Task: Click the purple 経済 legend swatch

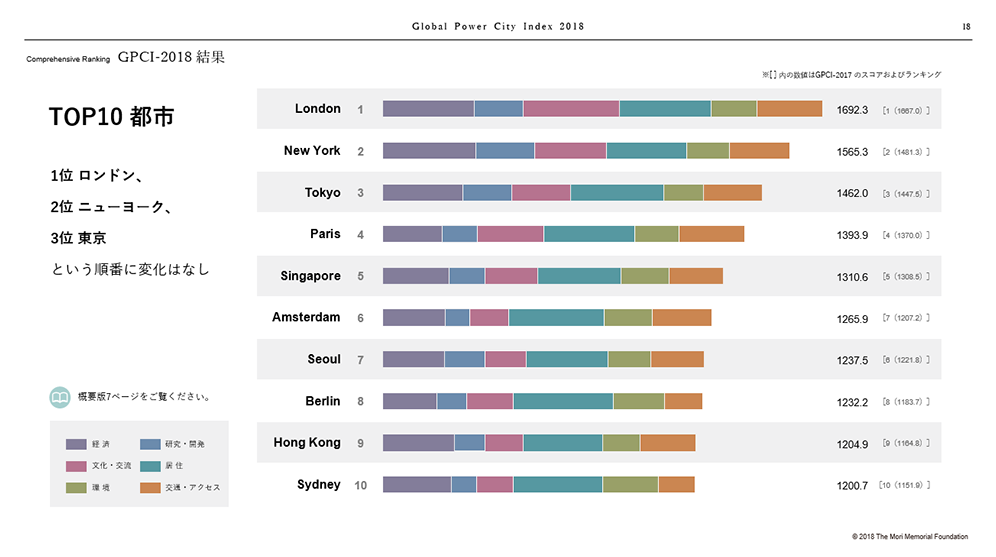Action: [x=75, y=443]
